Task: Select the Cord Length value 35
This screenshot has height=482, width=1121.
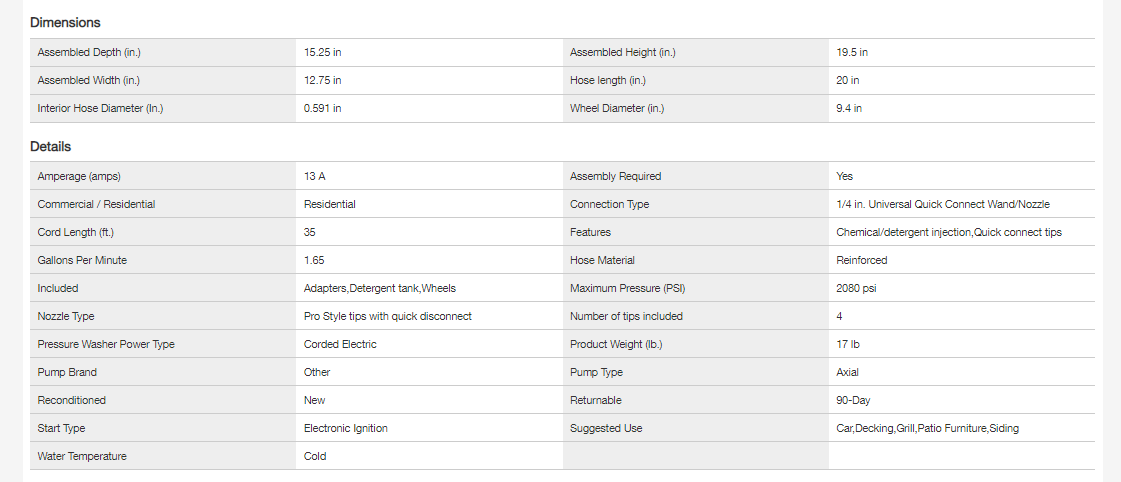Action: tap(310, 232)
